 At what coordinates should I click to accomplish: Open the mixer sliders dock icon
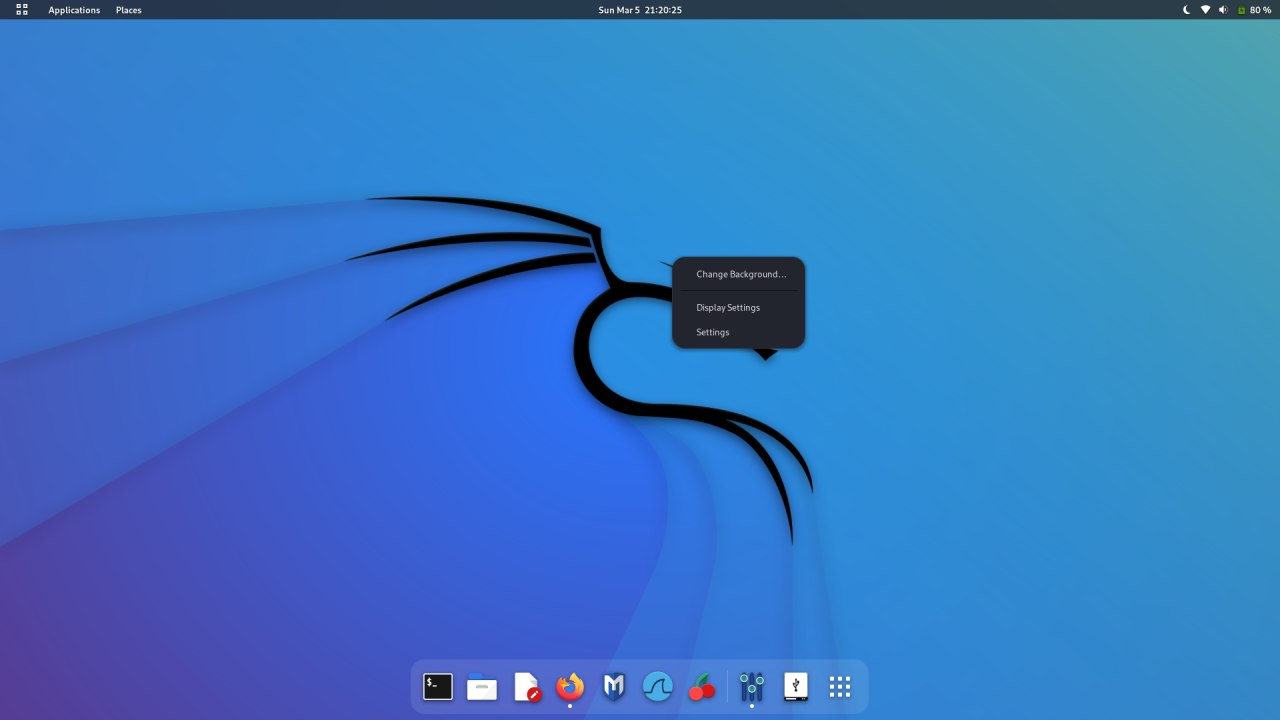point(752,687)
